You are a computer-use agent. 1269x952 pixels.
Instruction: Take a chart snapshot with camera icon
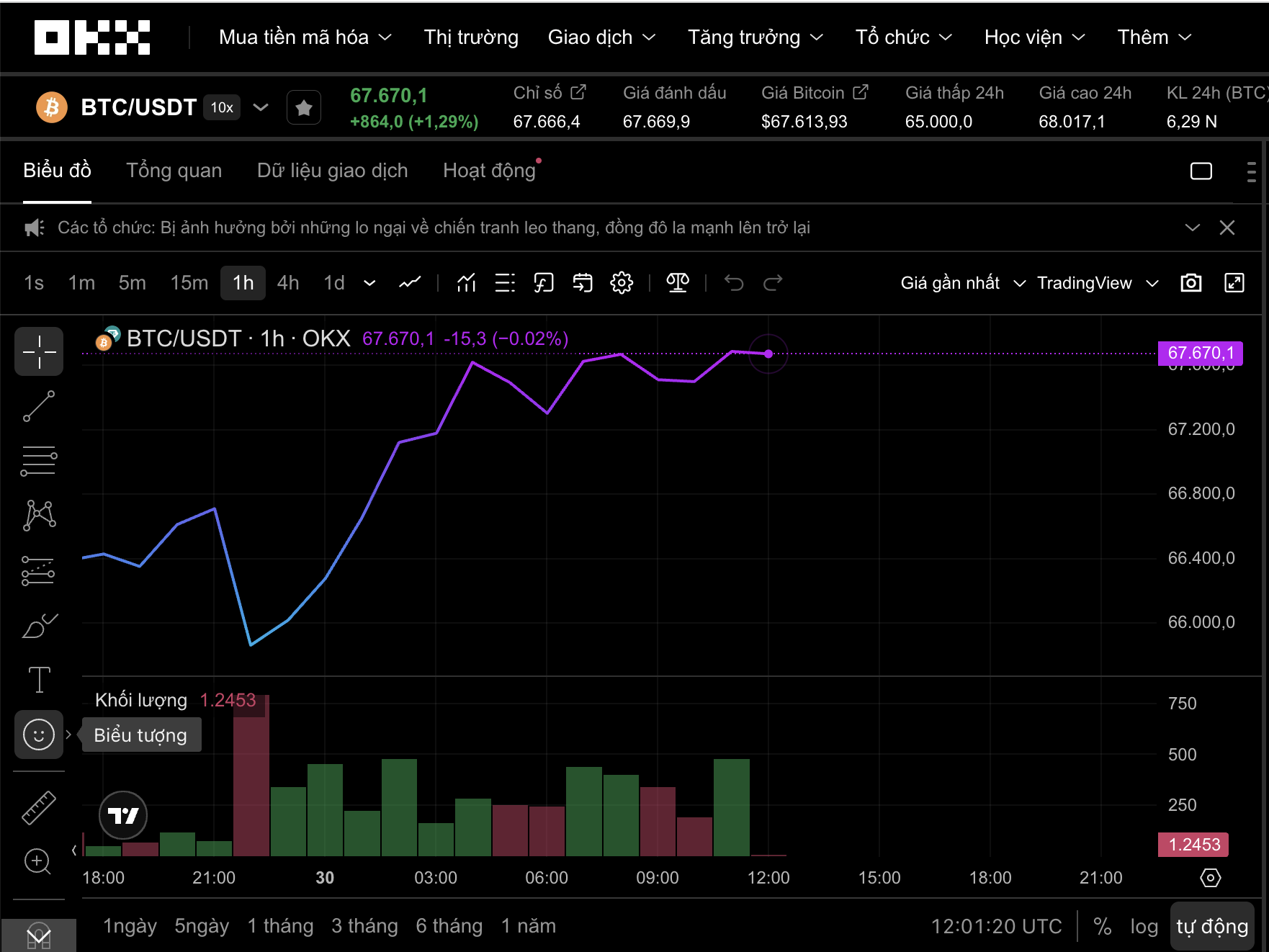point(1190,283)
